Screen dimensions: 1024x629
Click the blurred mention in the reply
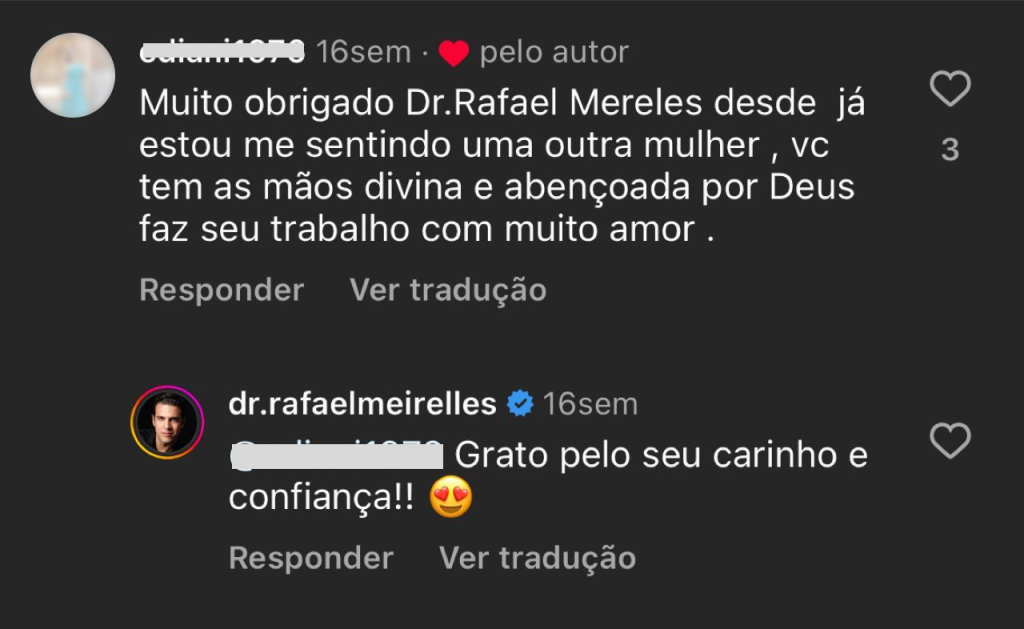pyautogui.click(x=336, y=456)
